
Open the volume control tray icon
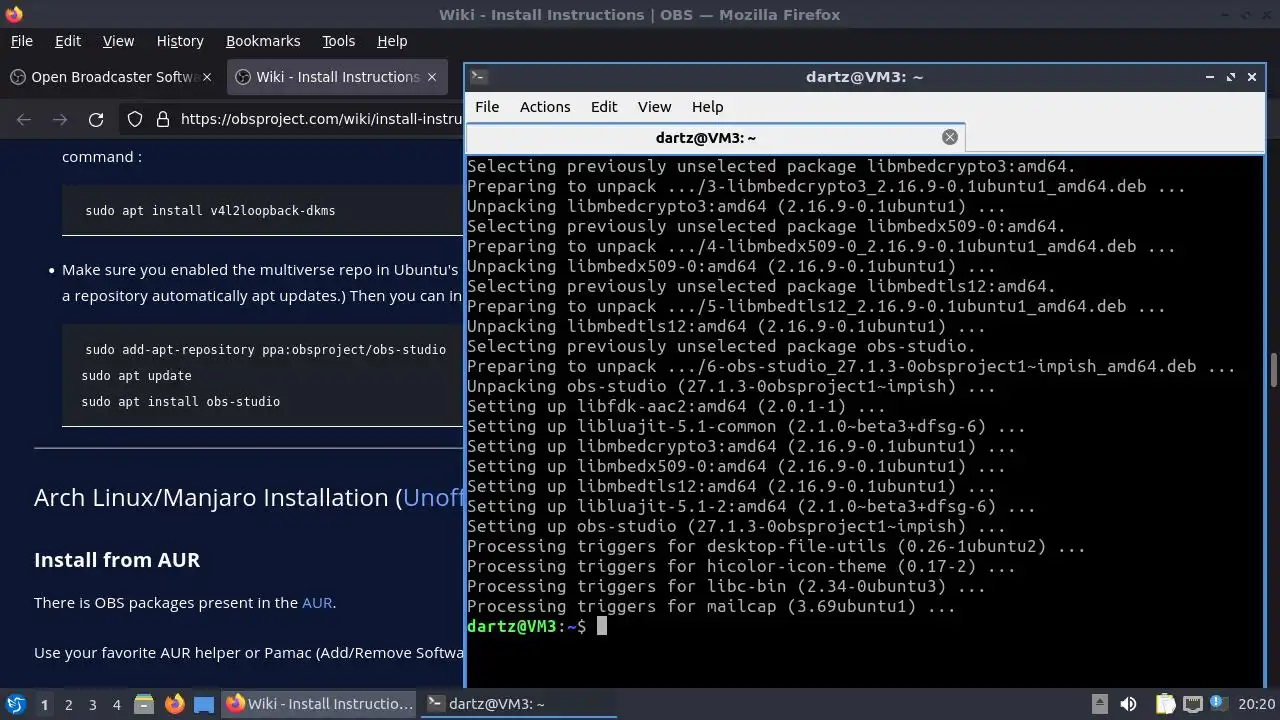(1128, 704)
